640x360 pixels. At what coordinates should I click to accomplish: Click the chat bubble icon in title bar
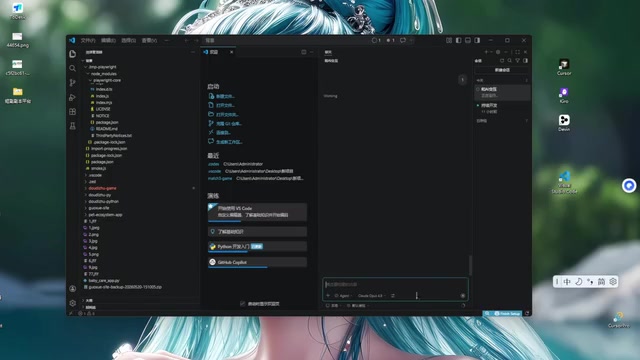pyautogui.click(x=403, y=40)
